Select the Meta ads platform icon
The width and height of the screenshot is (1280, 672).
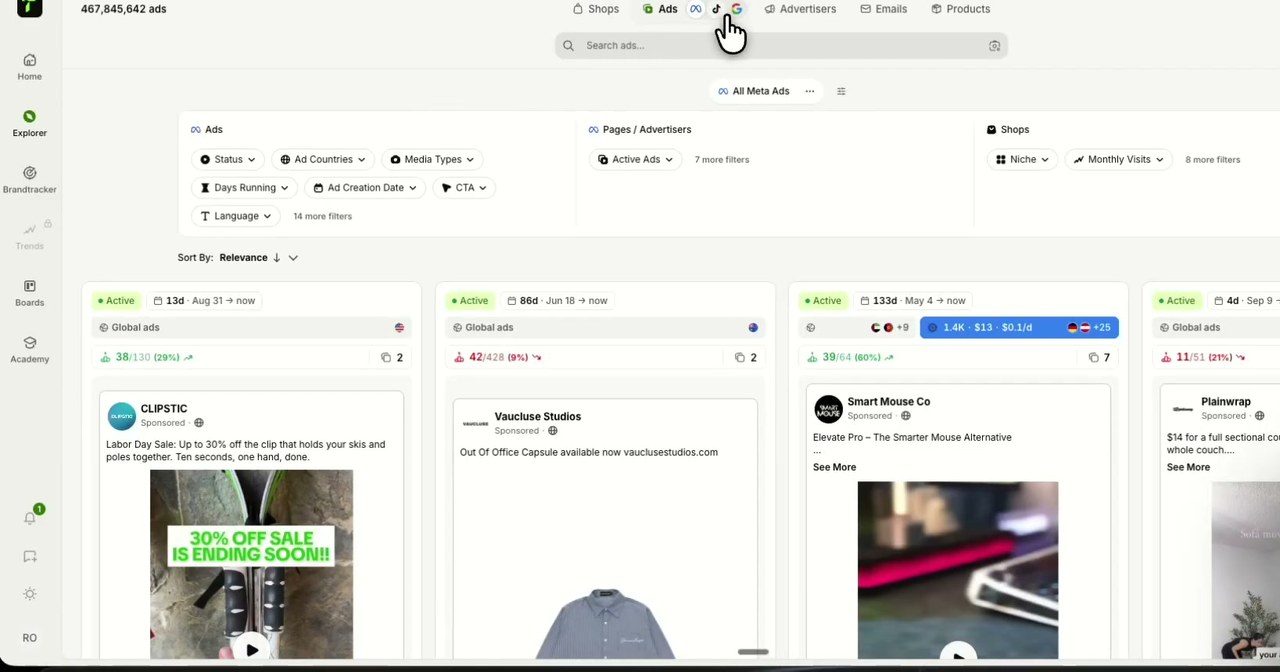tap(696, 9)
